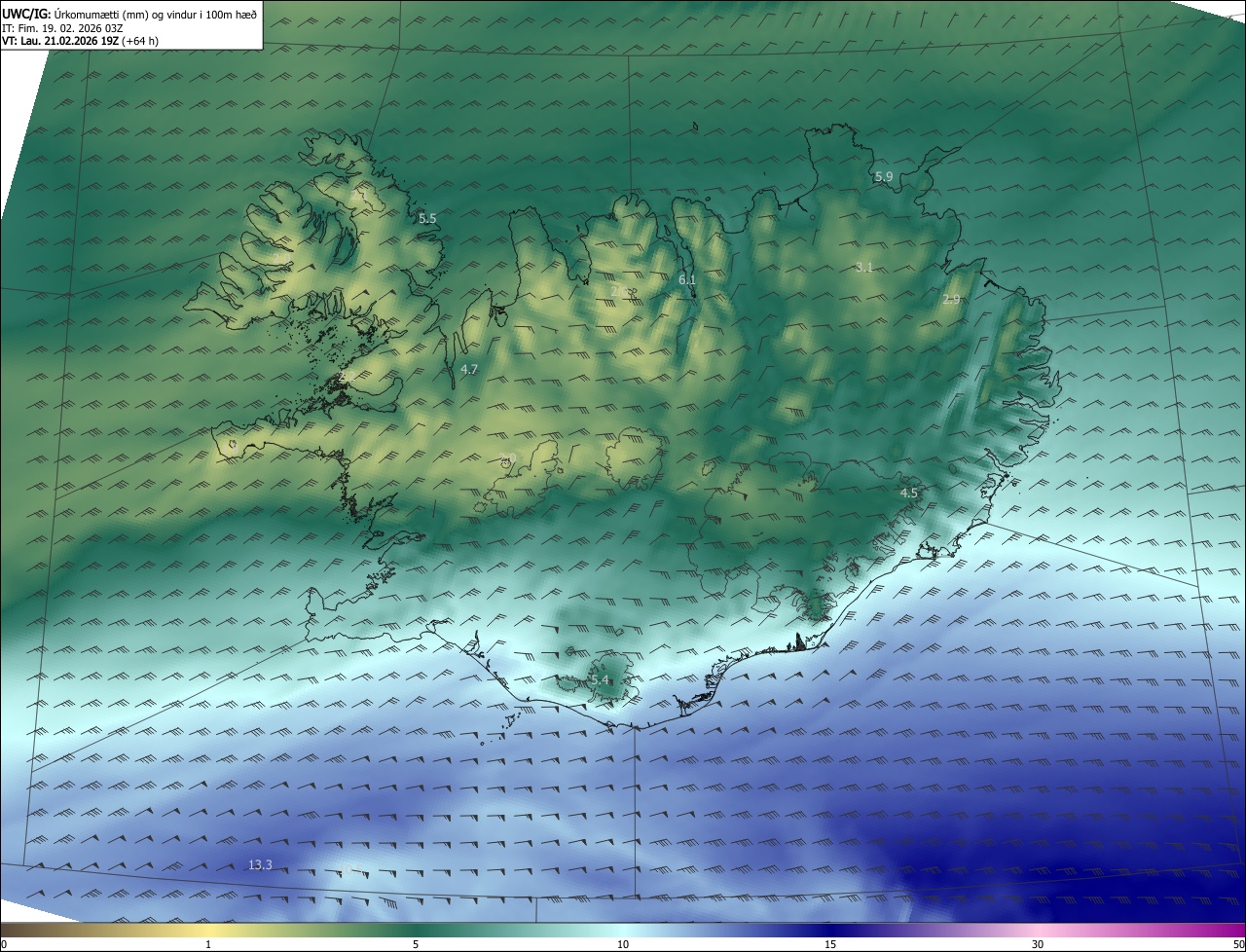Click the colorbar tick label '15'
Image resolution: width=1246 pixels, height=952 pixels.
coord(830,944)
